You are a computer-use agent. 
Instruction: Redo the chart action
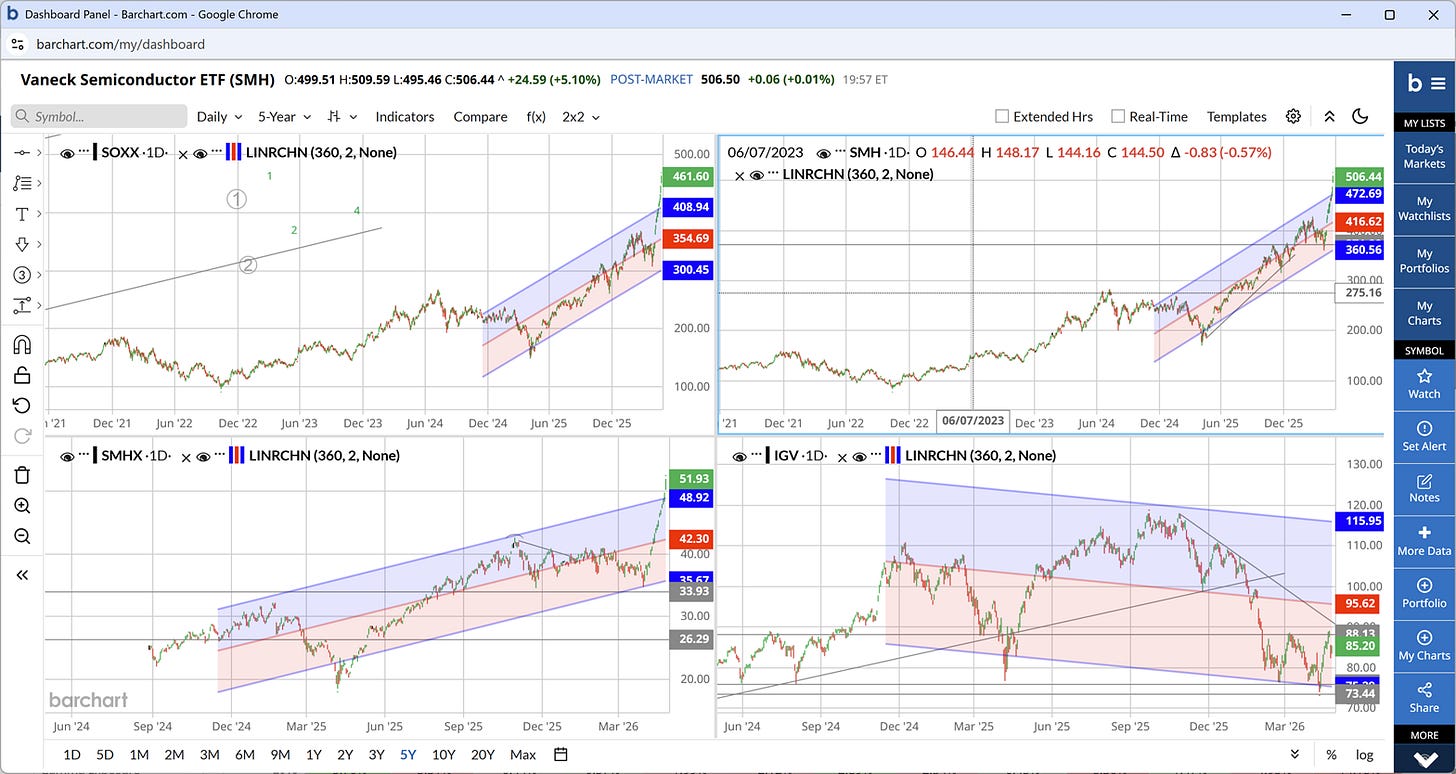point(22,435)
